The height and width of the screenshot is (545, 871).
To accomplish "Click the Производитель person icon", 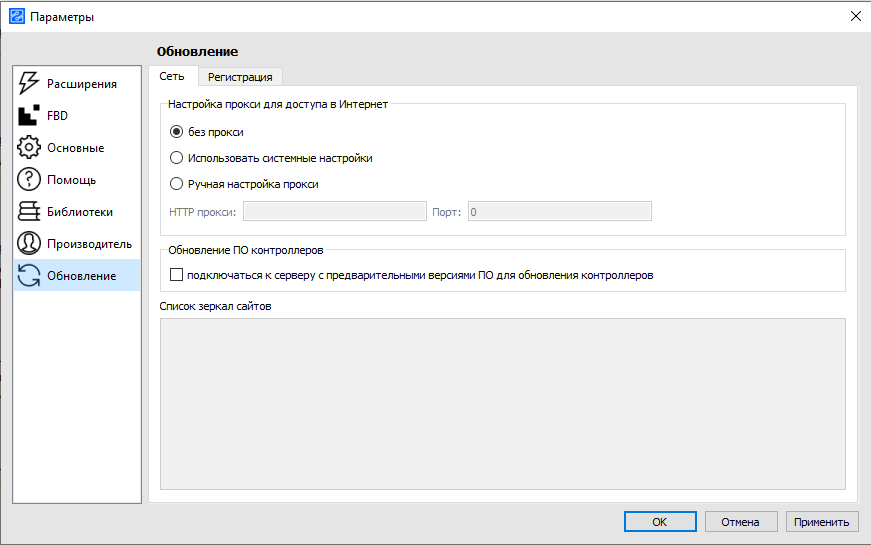I will (28, 243).
